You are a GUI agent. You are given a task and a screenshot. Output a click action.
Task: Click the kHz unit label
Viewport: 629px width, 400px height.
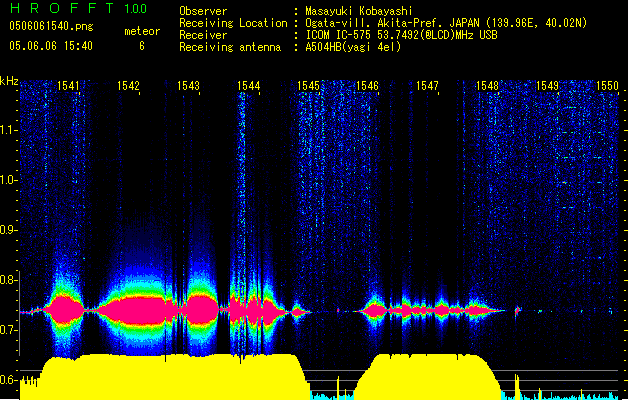click(x=10, y=81)
